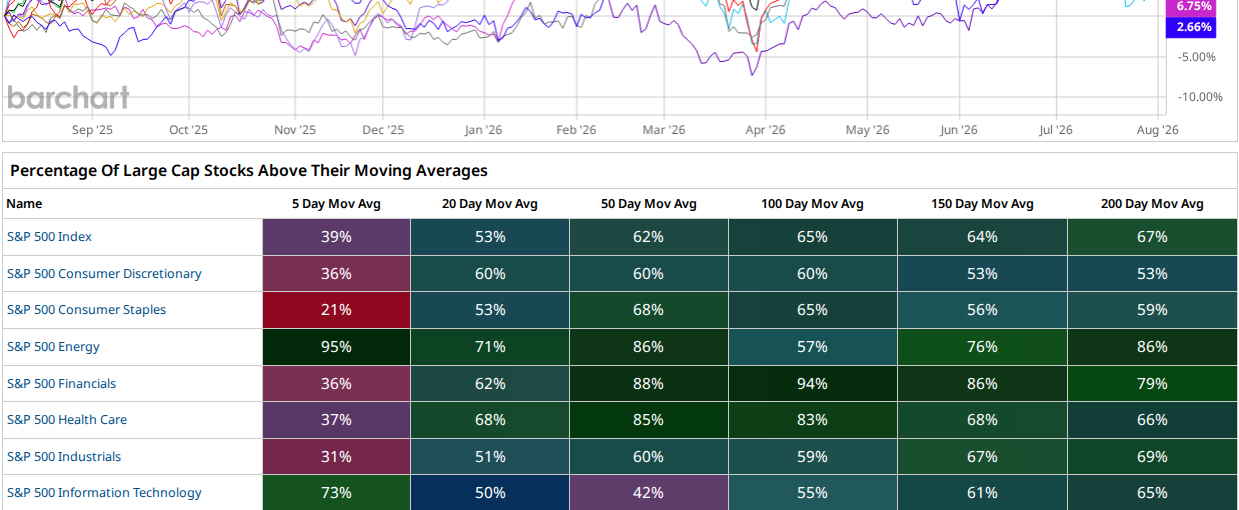
Task: Open S&P 500 Information Technology link
Action: (104, 493)
